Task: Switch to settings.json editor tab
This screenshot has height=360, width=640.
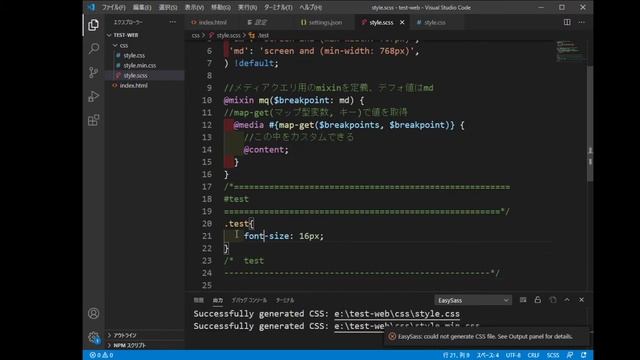Action: [x=325, y=22]
